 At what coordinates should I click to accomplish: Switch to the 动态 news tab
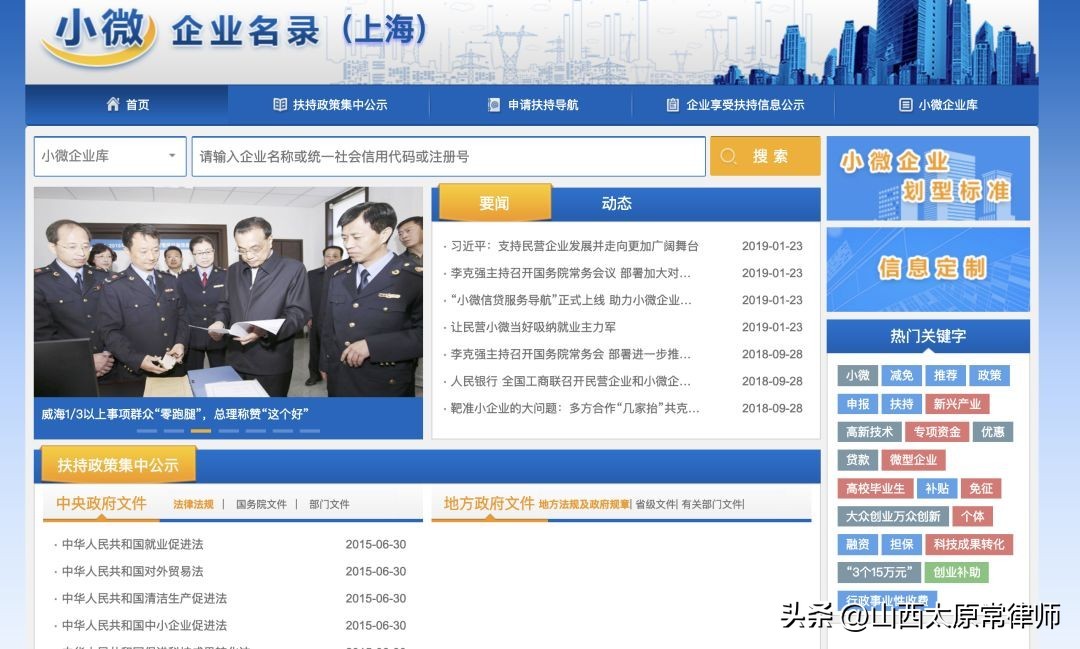pos(617,202)
